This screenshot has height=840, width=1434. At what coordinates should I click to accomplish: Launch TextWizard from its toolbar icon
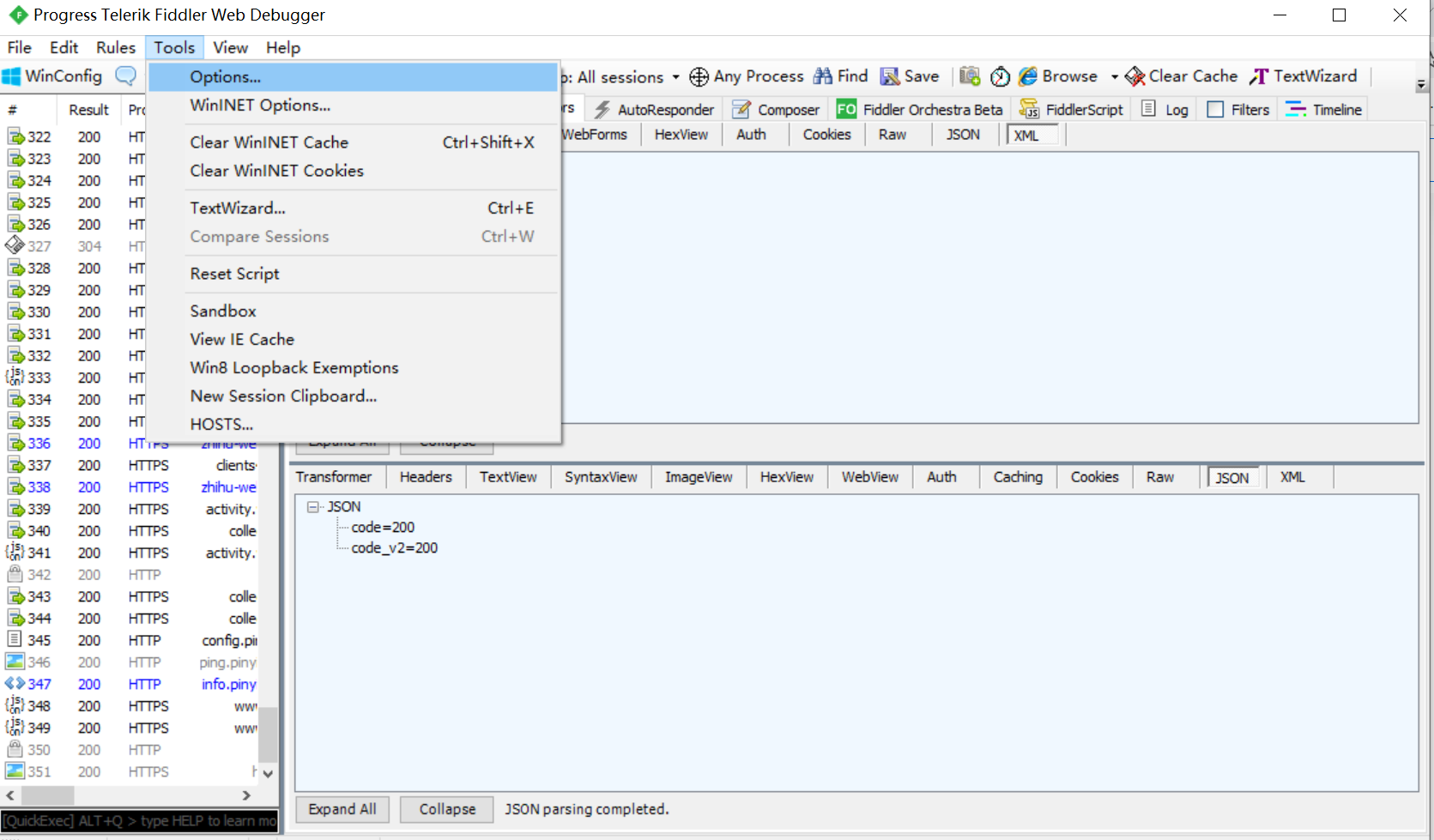pyautogui.click(x=1259, y=77)
